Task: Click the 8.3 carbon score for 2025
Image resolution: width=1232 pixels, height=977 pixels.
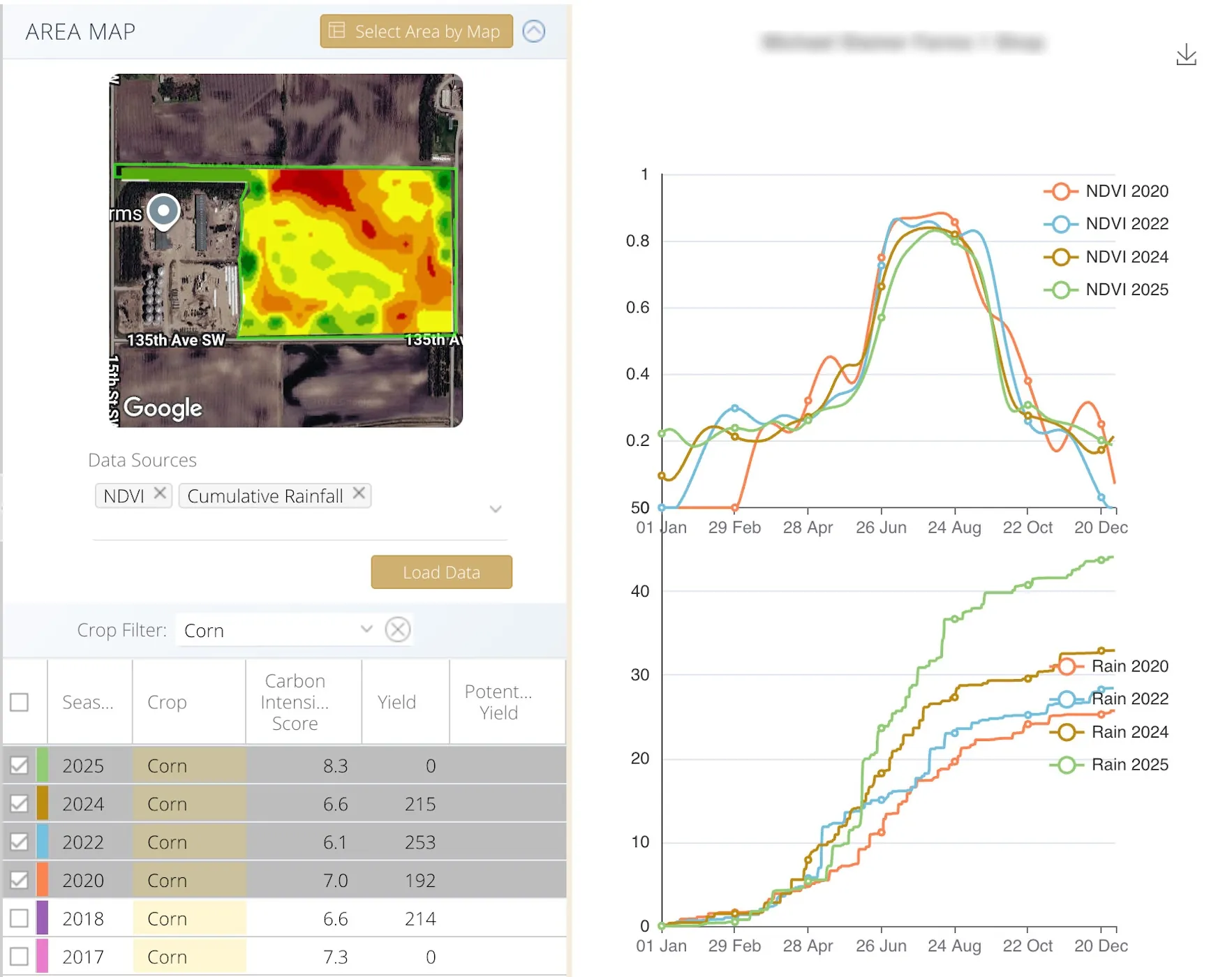Action: pyautogui.click(x=336, y=766)
